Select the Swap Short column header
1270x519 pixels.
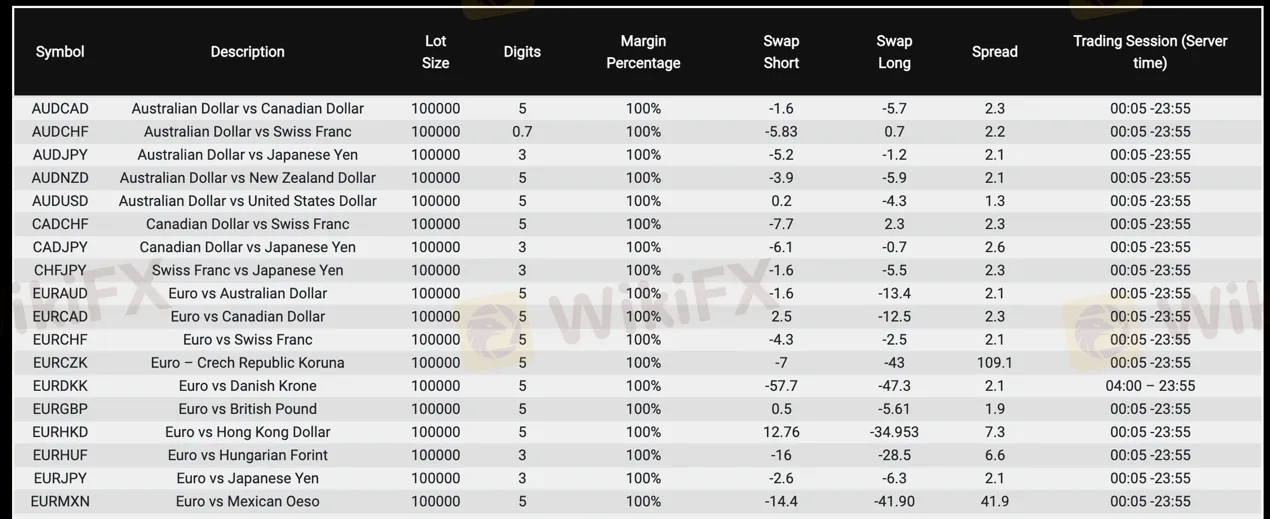781,52
